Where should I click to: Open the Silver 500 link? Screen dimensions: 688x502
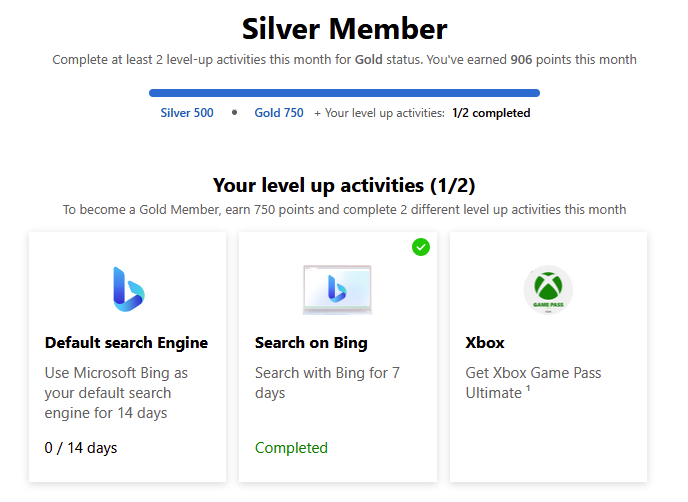pos(187,113)
